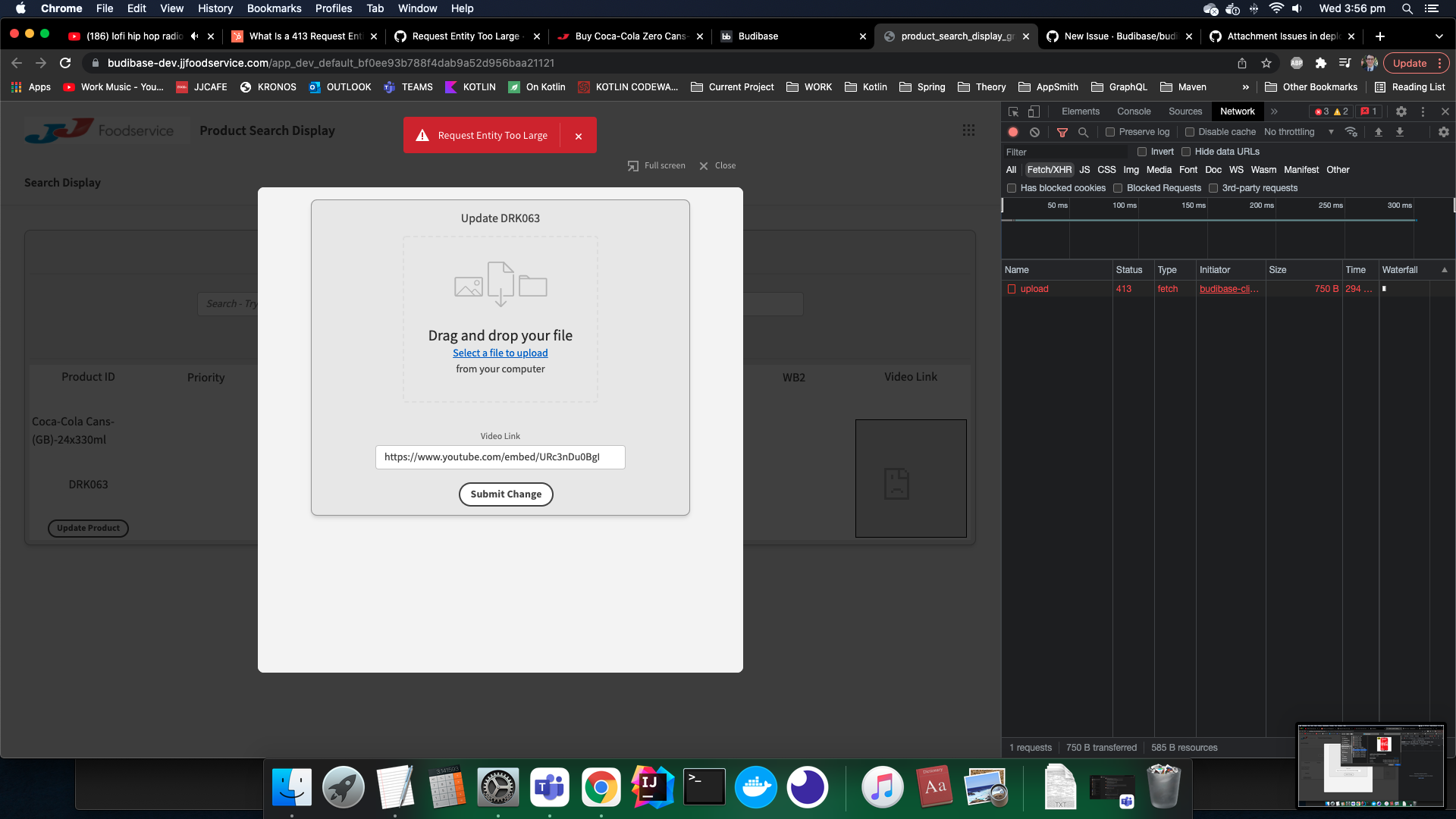The height and width of the screenshot is (819, 1456).
Task: Open Chrome Update menu dots
Action: [x=1439, y=64]
